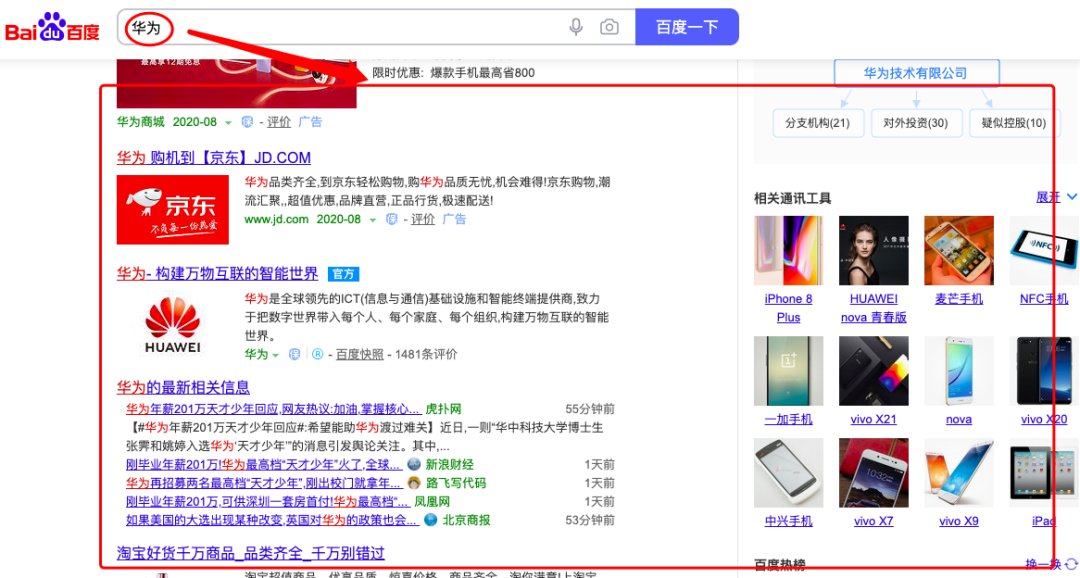Click the 百度一下 search button
The height and width of the screenshot is (578, 1080).
tap(687, 27)
